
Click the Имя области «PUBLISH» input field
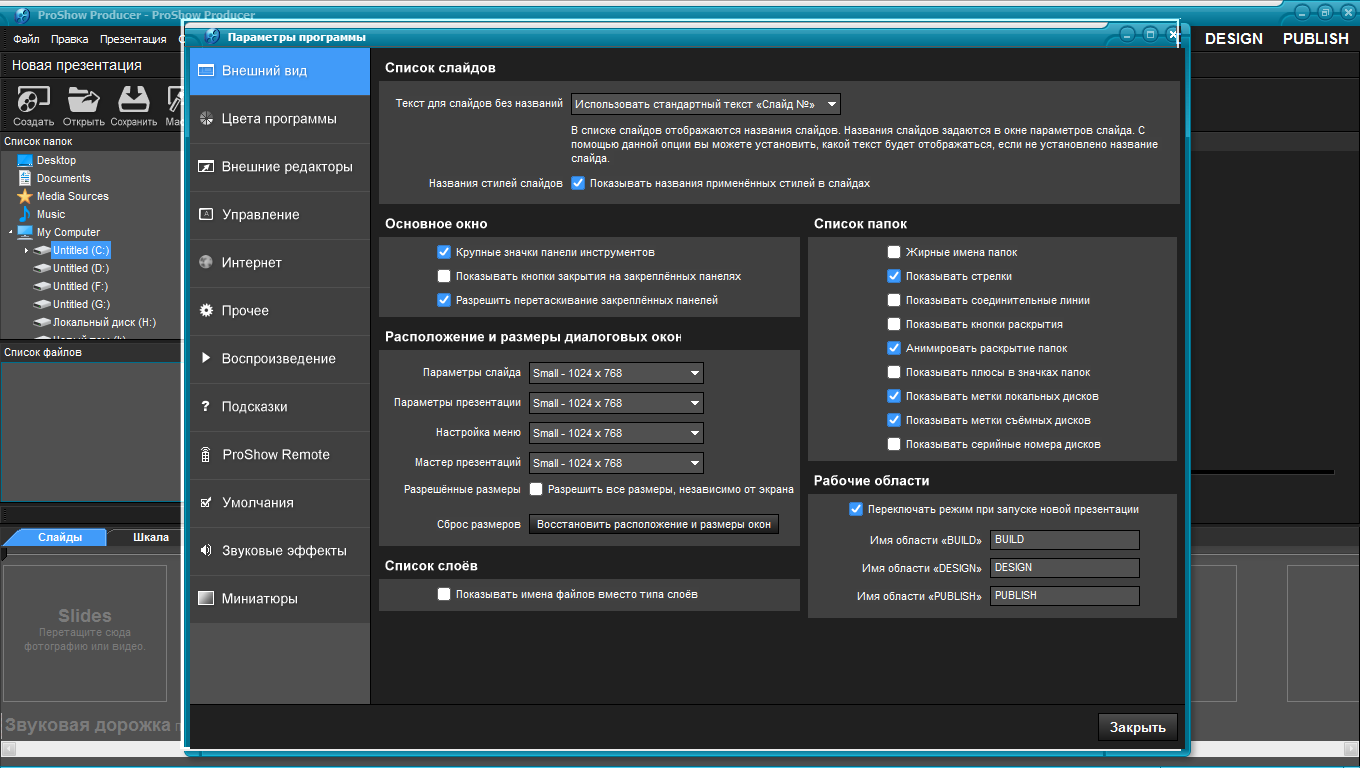[1065, 596]
